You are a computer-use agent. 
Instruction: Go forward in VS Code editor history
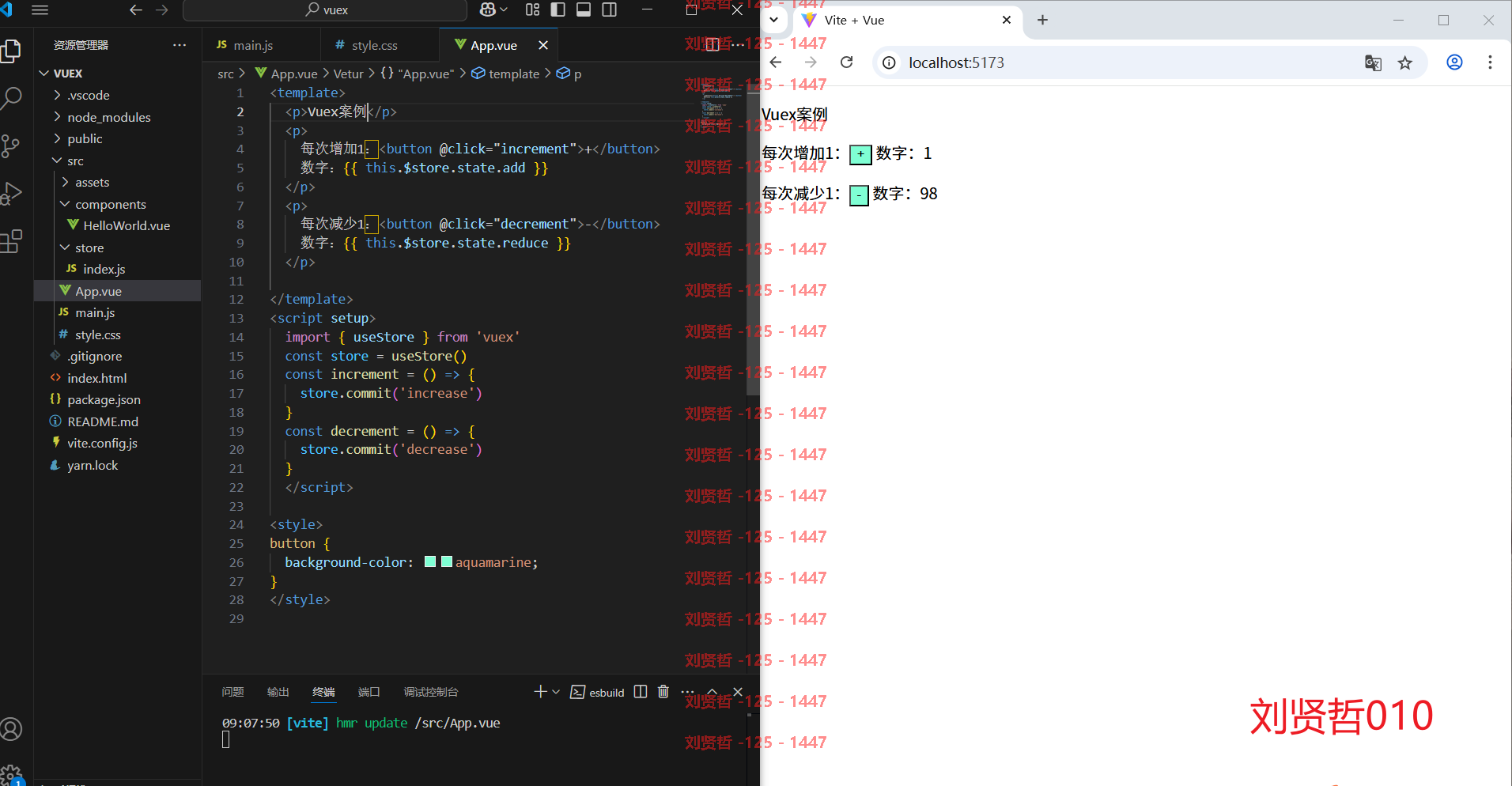point(162,9)
